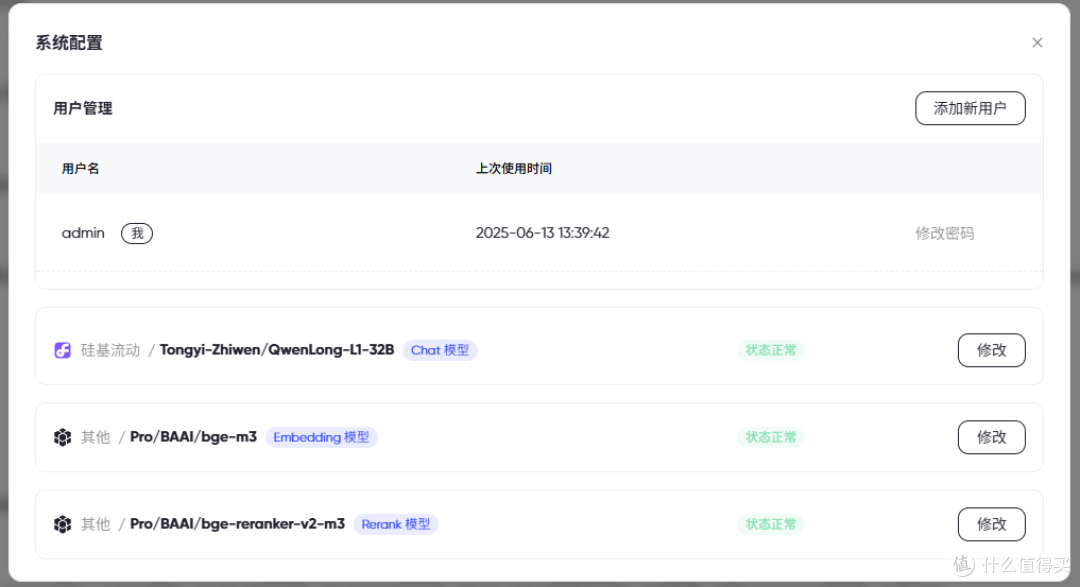The image size is (1080, 587).
Task: Click 状态正常 badge in the bge-m3 embedding row
Action: pos(771,437)
